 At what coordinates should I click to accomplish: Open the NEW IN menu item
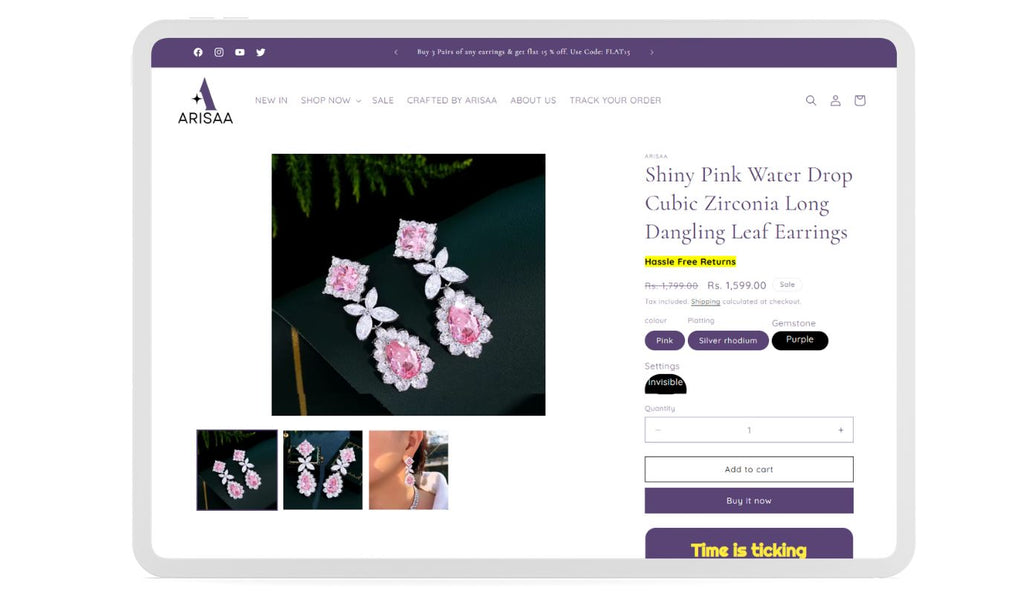click(x=271, y=100)
